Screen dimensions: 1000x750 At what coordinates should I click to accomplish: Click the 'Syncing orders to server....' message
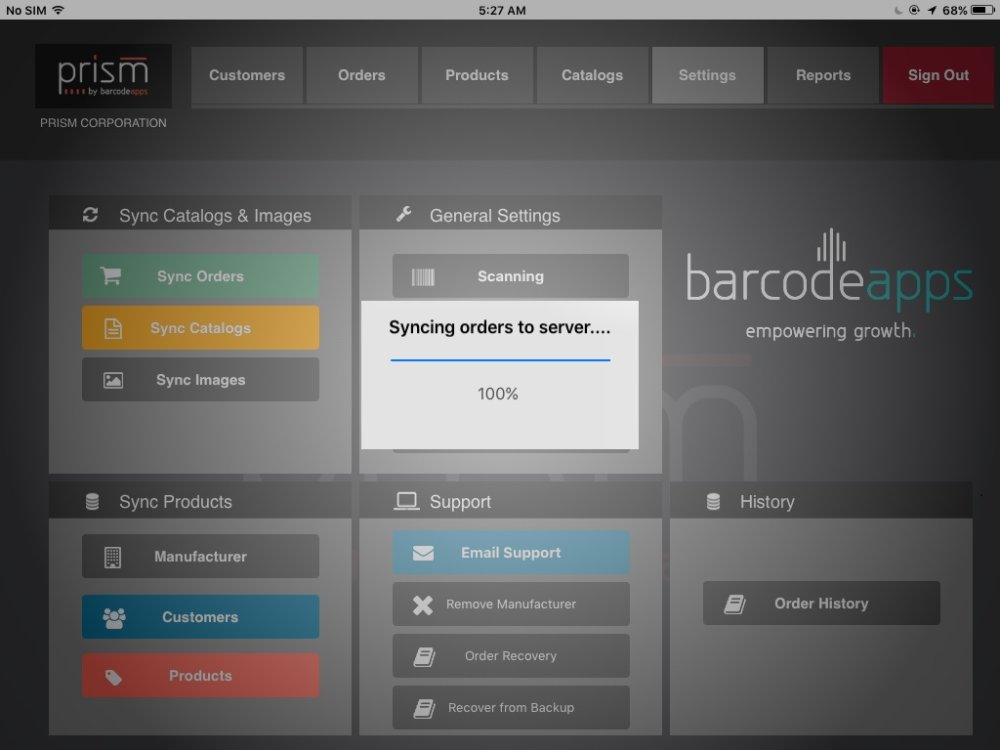pyautogui.click(x=500, y=327)
